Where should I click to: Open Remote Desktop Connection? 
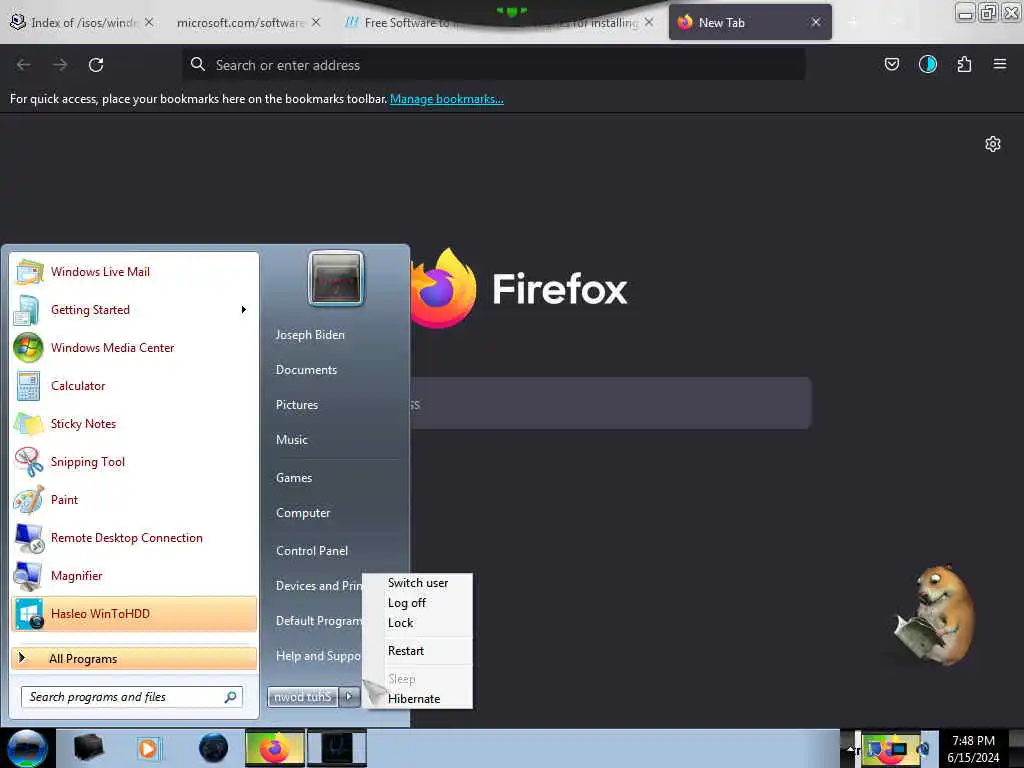134,537
